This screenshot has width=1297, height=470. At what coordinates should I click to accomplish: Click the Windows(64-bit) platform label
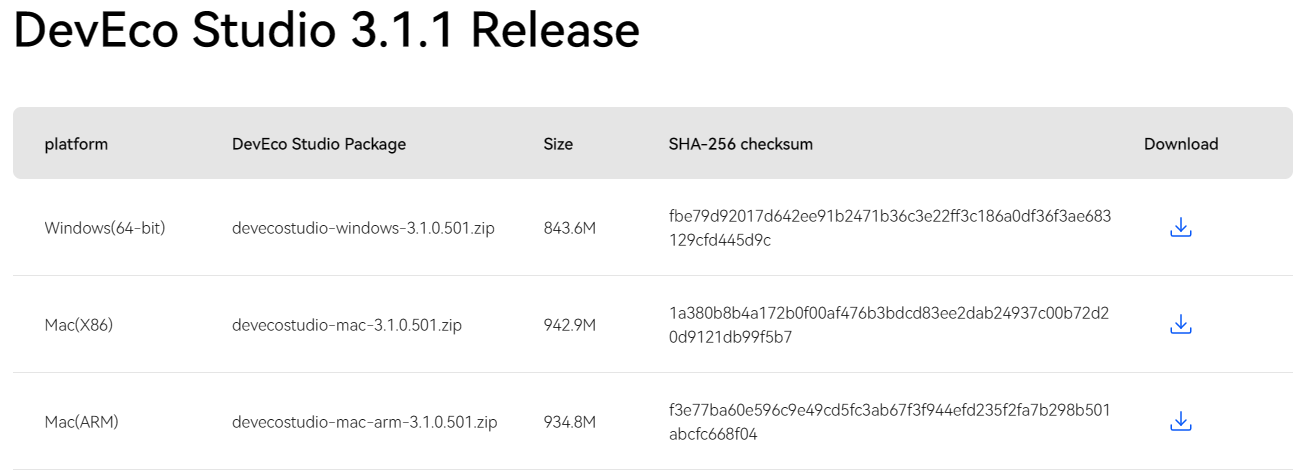(105, 228)
